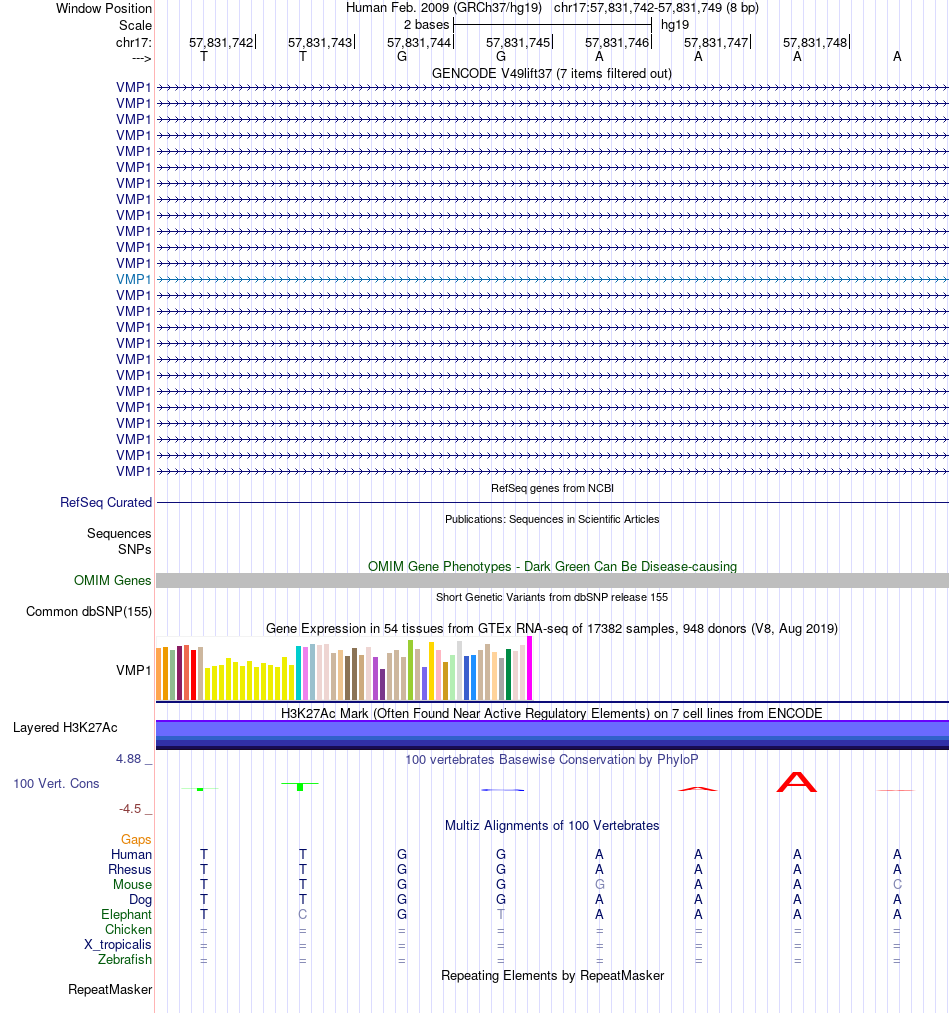
Task: Open the Gene Expression in 54 tissues title
Action: click(x=552, y=628)
